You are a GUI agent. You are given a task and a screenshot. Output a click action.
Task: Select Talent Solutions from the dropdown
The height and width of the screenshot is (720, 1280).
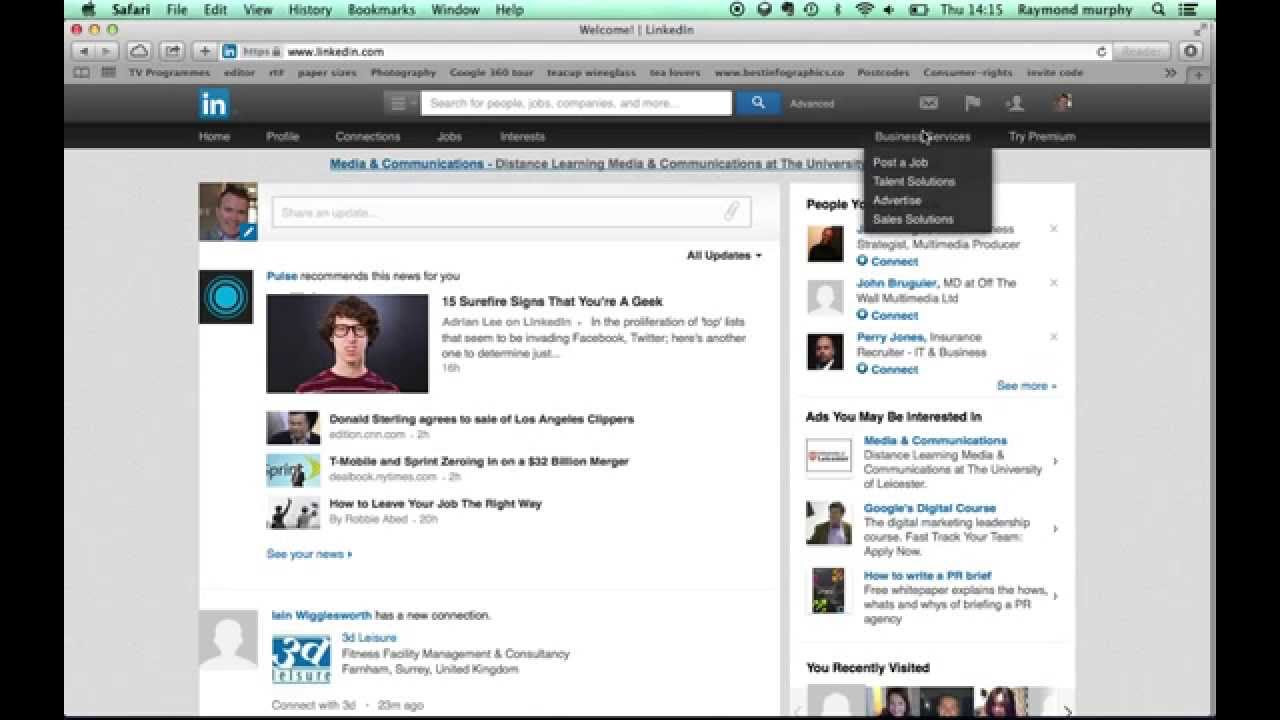coord(914,181)
